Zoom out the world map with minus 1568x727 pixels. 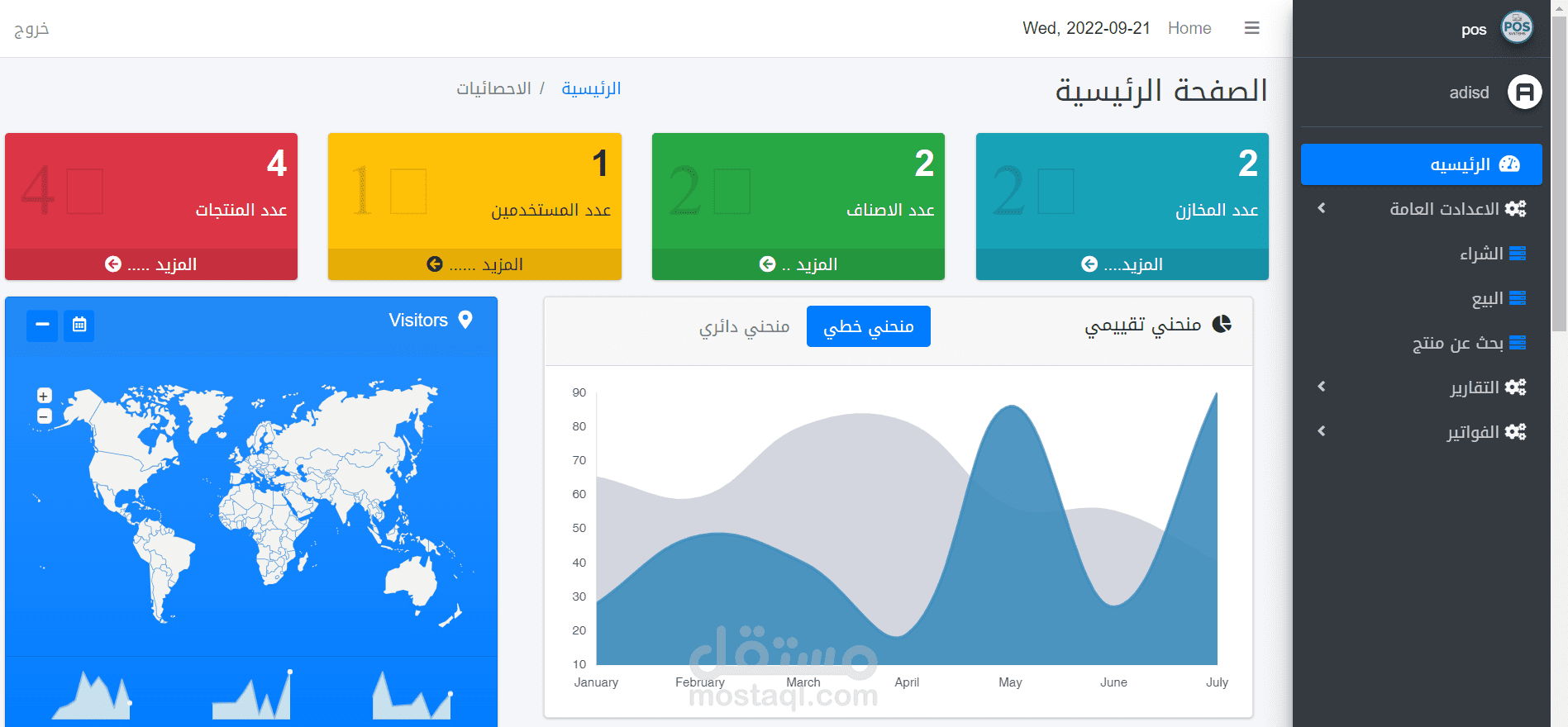[45, 416]
